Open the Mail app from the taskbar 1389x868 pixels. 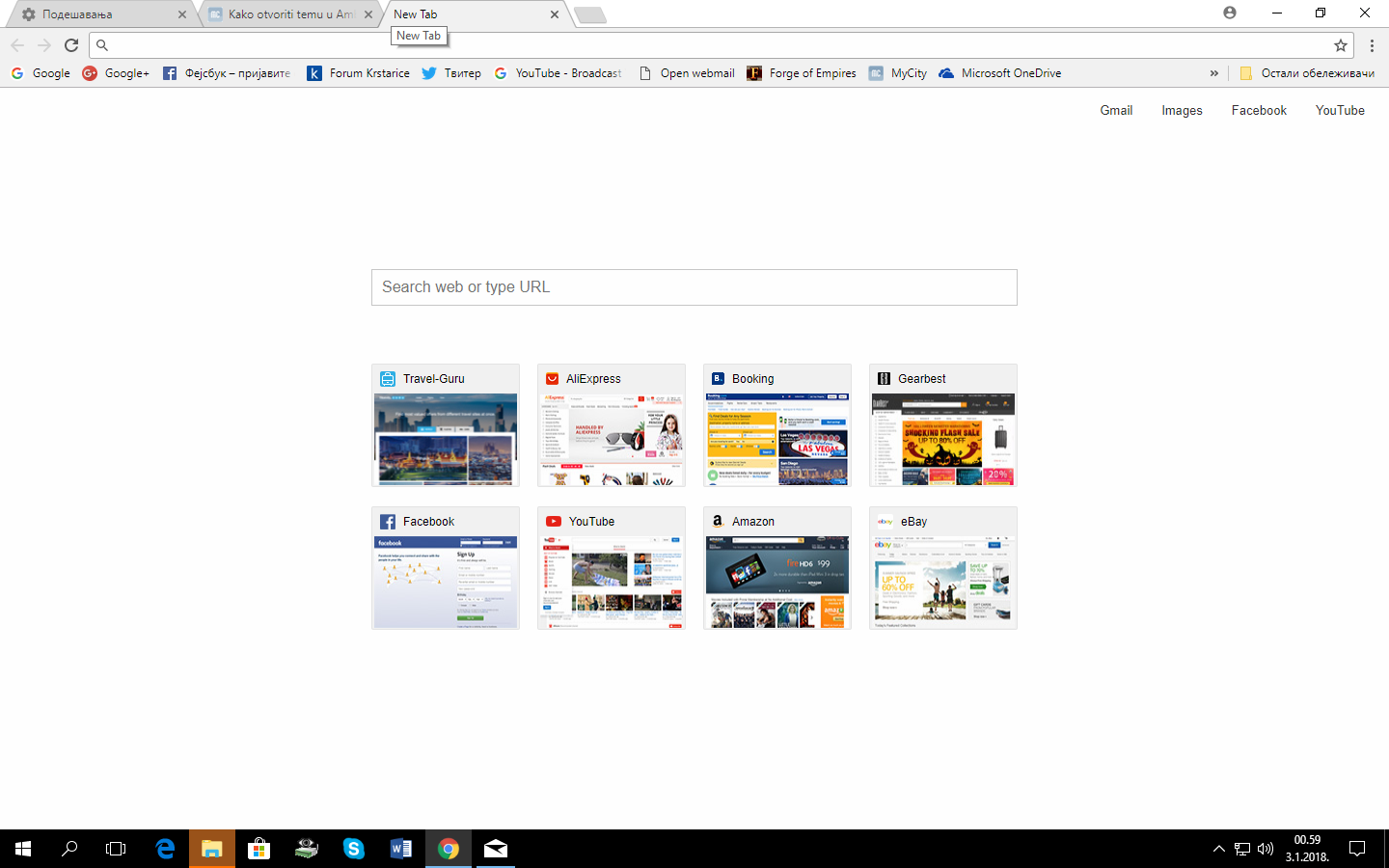point(496,849)
